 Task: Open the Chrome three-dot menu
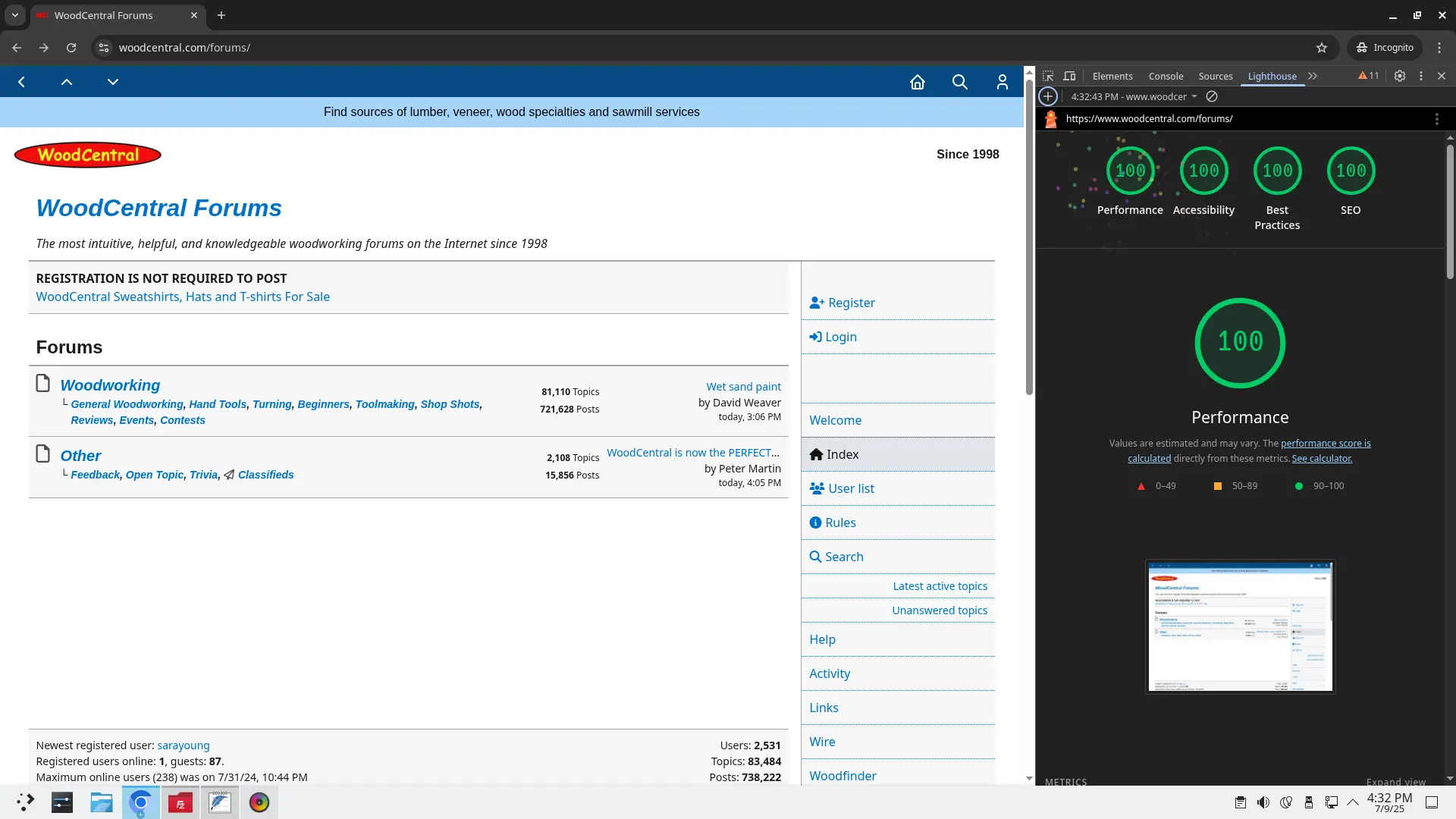1439,47
